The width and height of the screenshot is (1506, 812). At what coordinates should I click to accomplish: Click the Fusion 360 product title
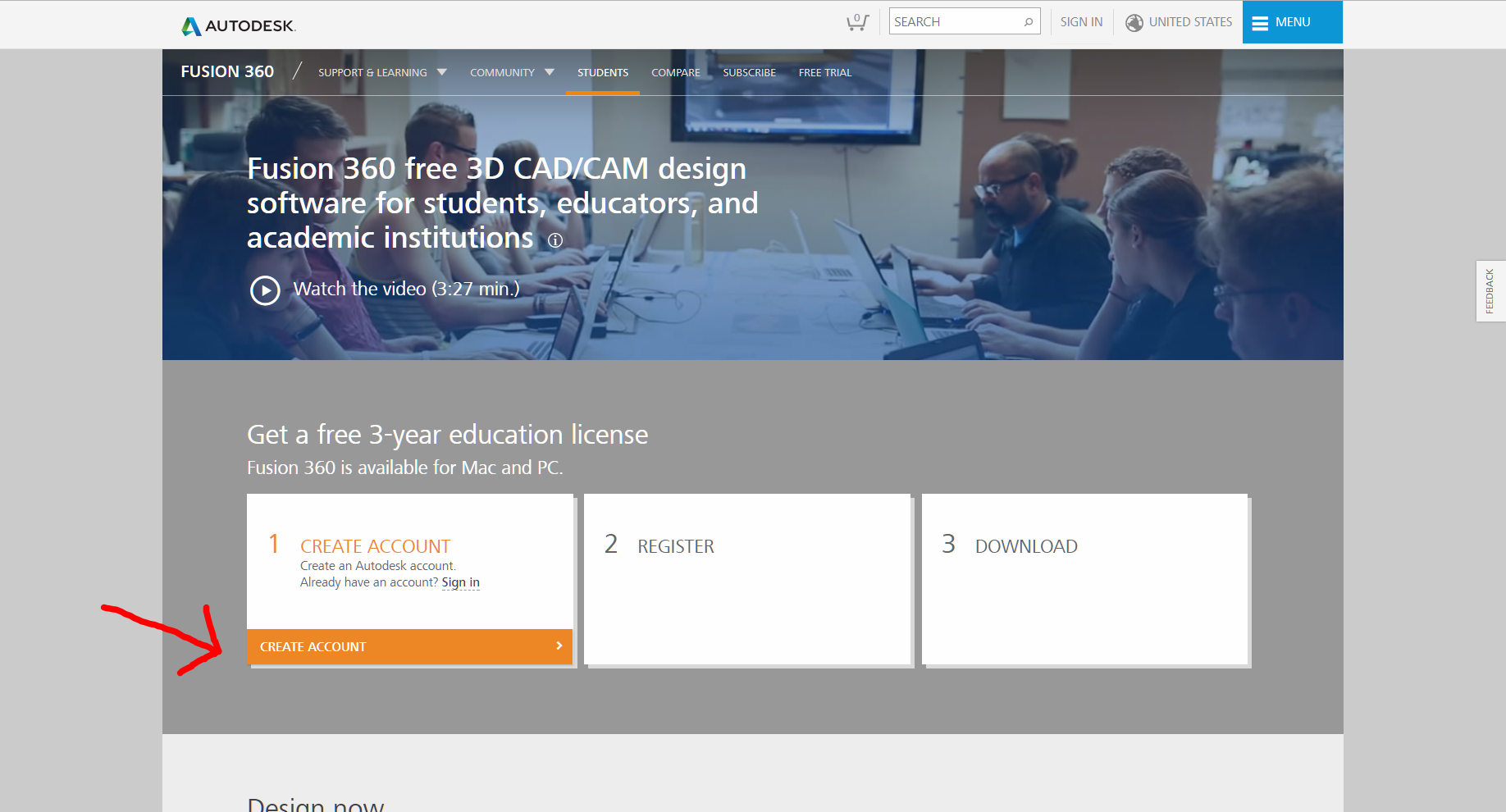(227, 71)
